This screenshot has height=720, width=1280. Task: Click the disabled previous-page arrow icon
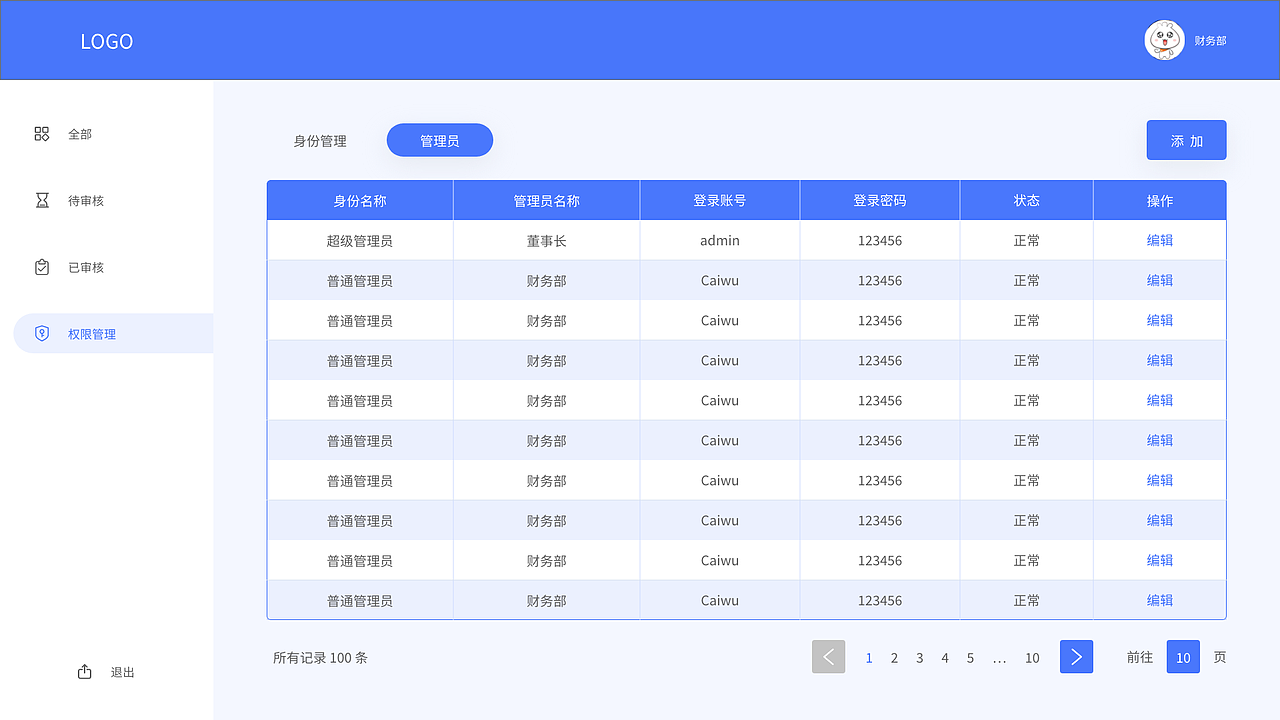coord(828,657)
